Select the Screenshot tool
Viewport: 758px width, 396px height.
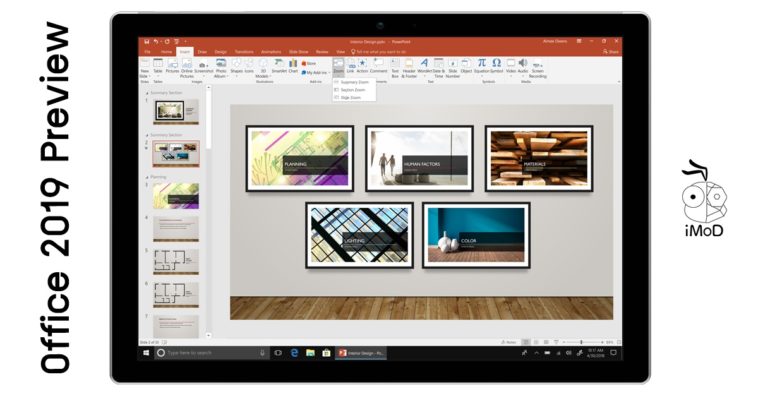point(204,66)
